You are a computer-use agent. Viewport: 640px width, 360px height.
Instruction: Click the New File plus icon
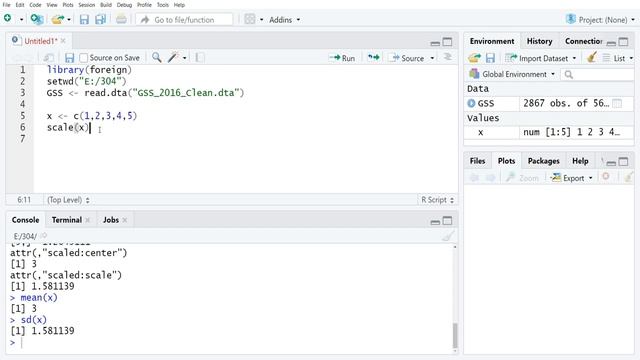click(x=7, y=18)
